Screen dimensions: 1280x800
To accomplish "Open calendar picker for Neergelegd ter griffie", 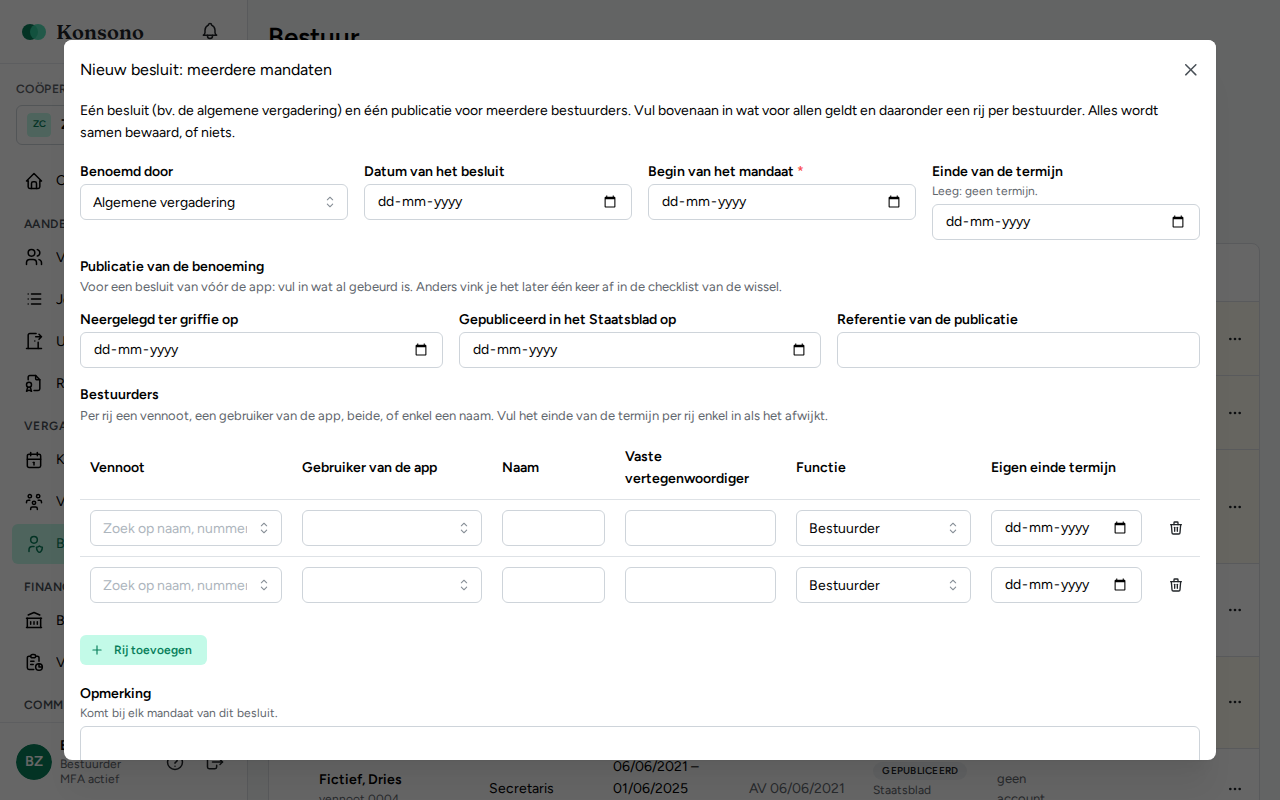I will coord(421,350).
